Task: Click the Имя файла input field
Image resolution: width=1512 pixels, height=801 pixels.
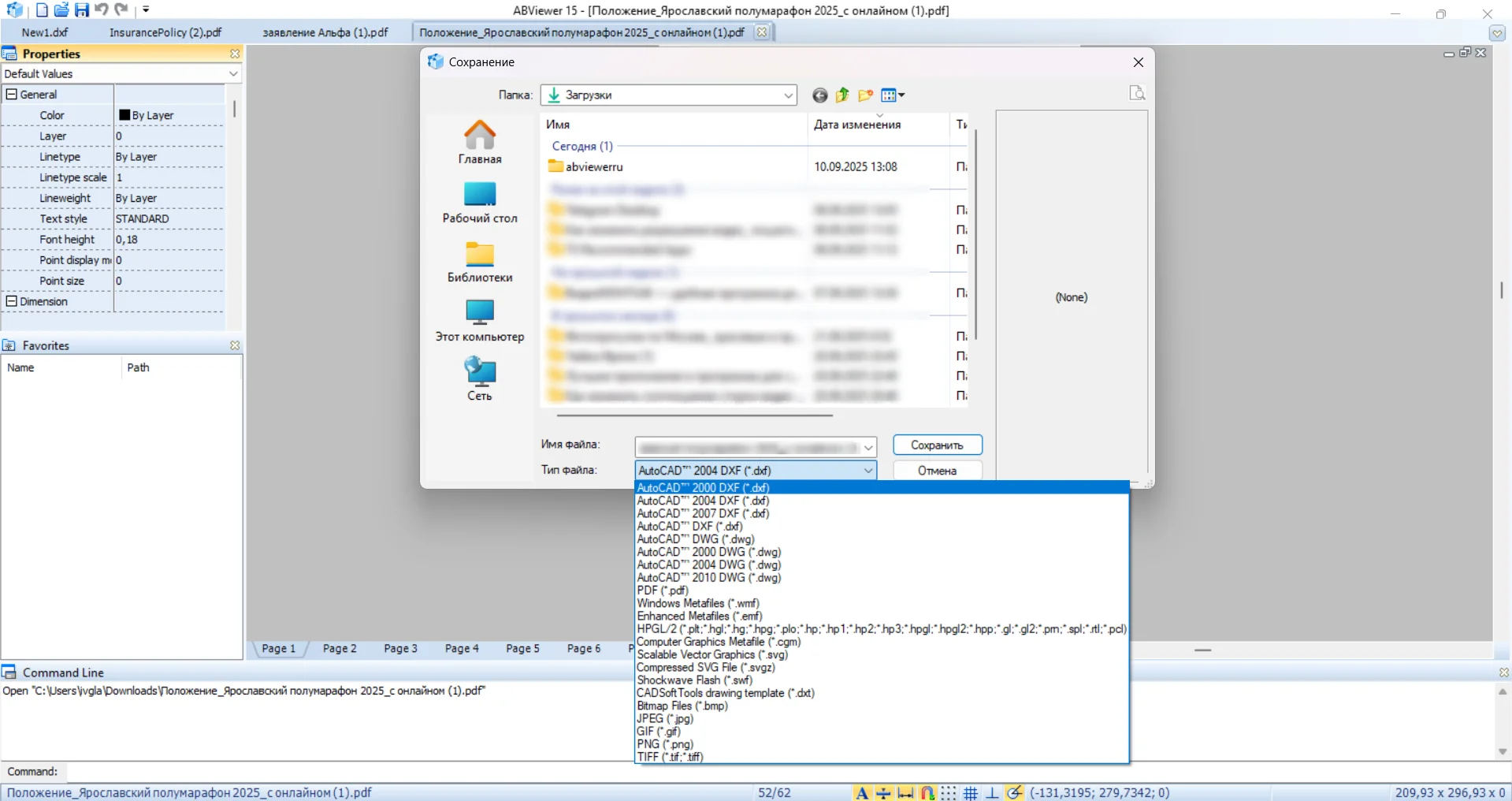Action: 749,447
